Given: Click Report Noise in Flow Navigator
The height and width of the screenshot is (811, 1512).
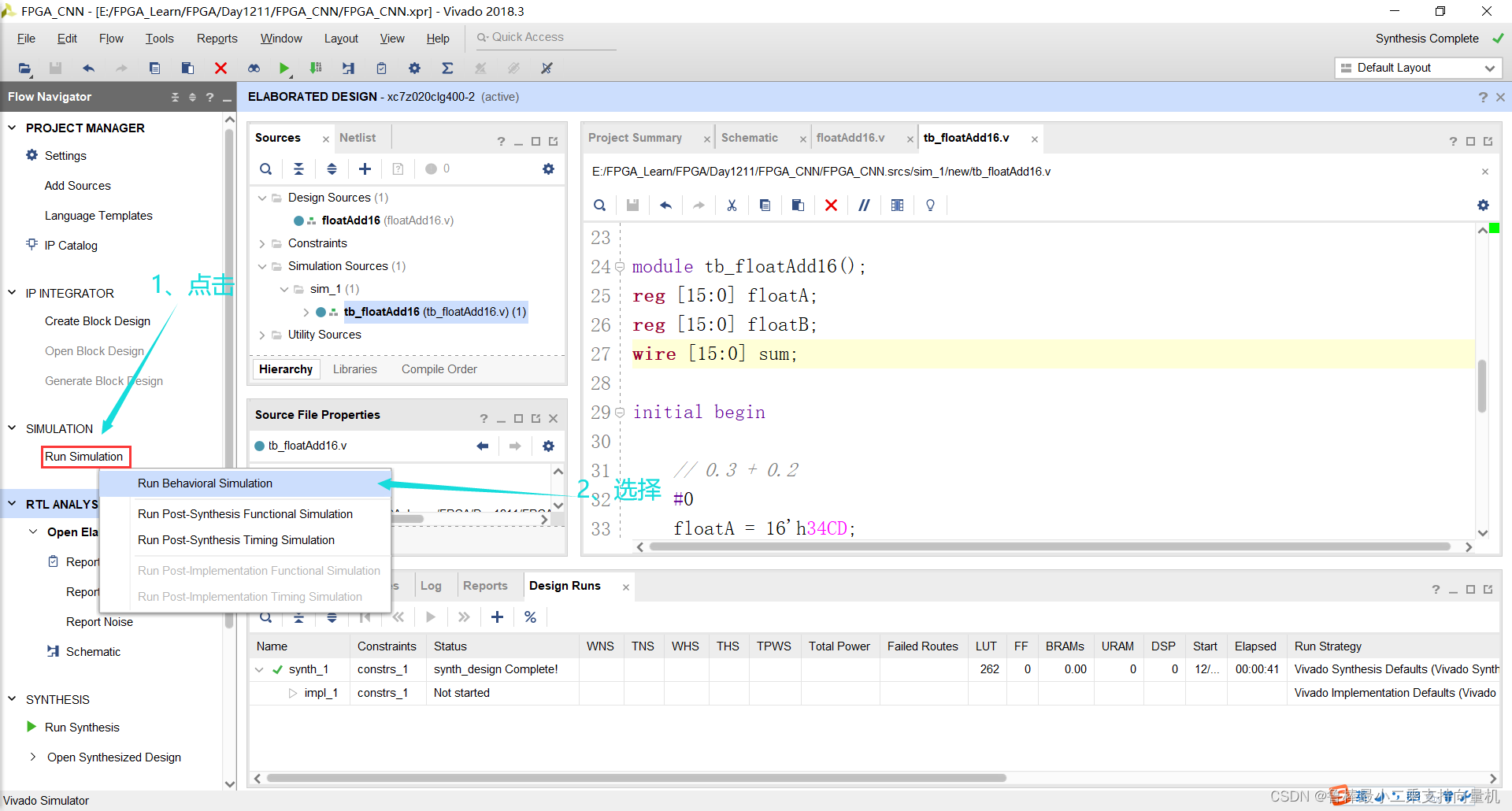Looking at the screenshot, I should (x=99, y=622).
